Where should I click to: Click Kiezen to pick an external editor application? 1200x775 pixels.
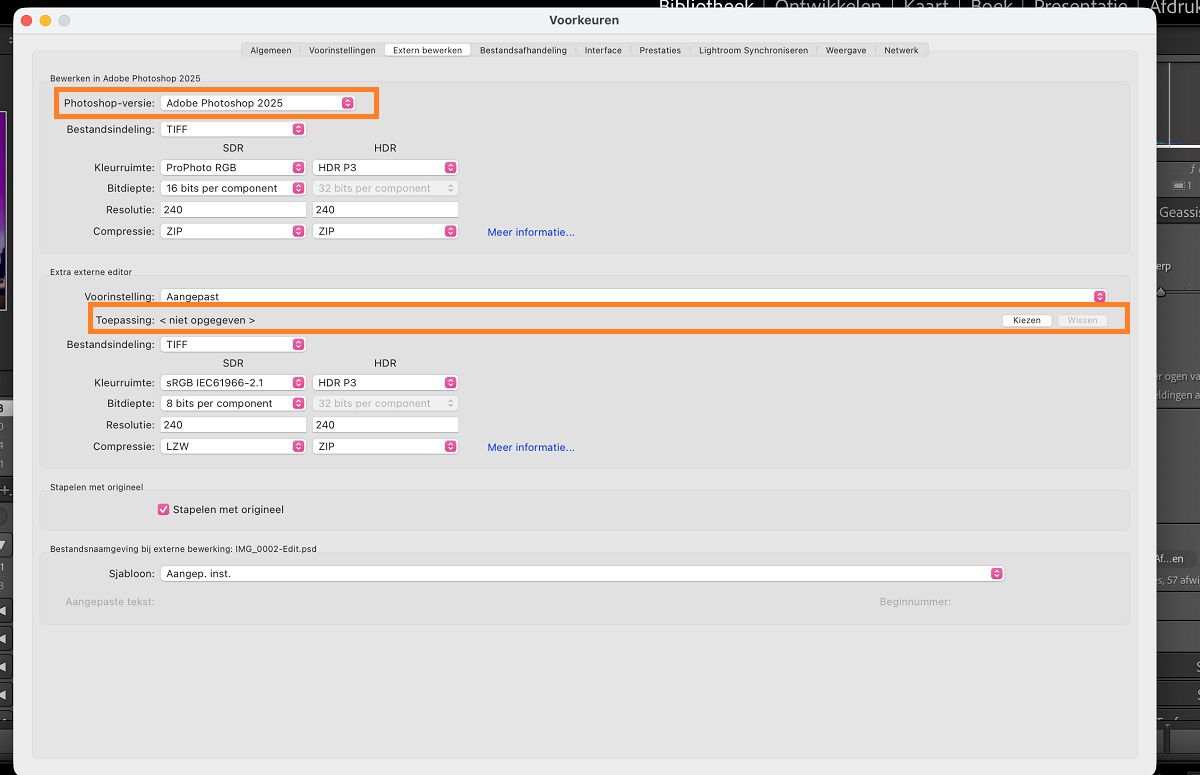(1026, 320)
